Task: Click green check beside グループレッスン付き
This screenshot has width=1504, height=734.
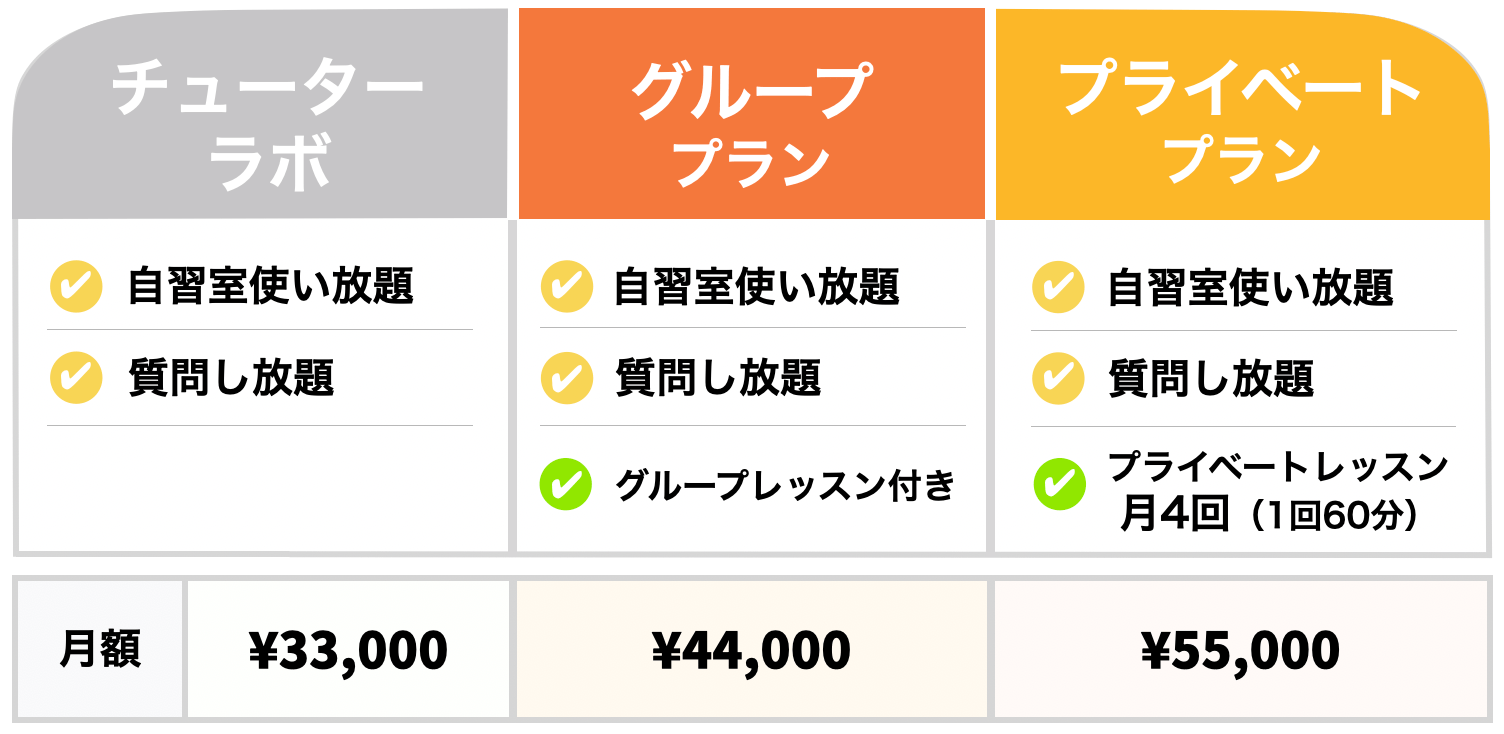Action: tap(567, 485)
